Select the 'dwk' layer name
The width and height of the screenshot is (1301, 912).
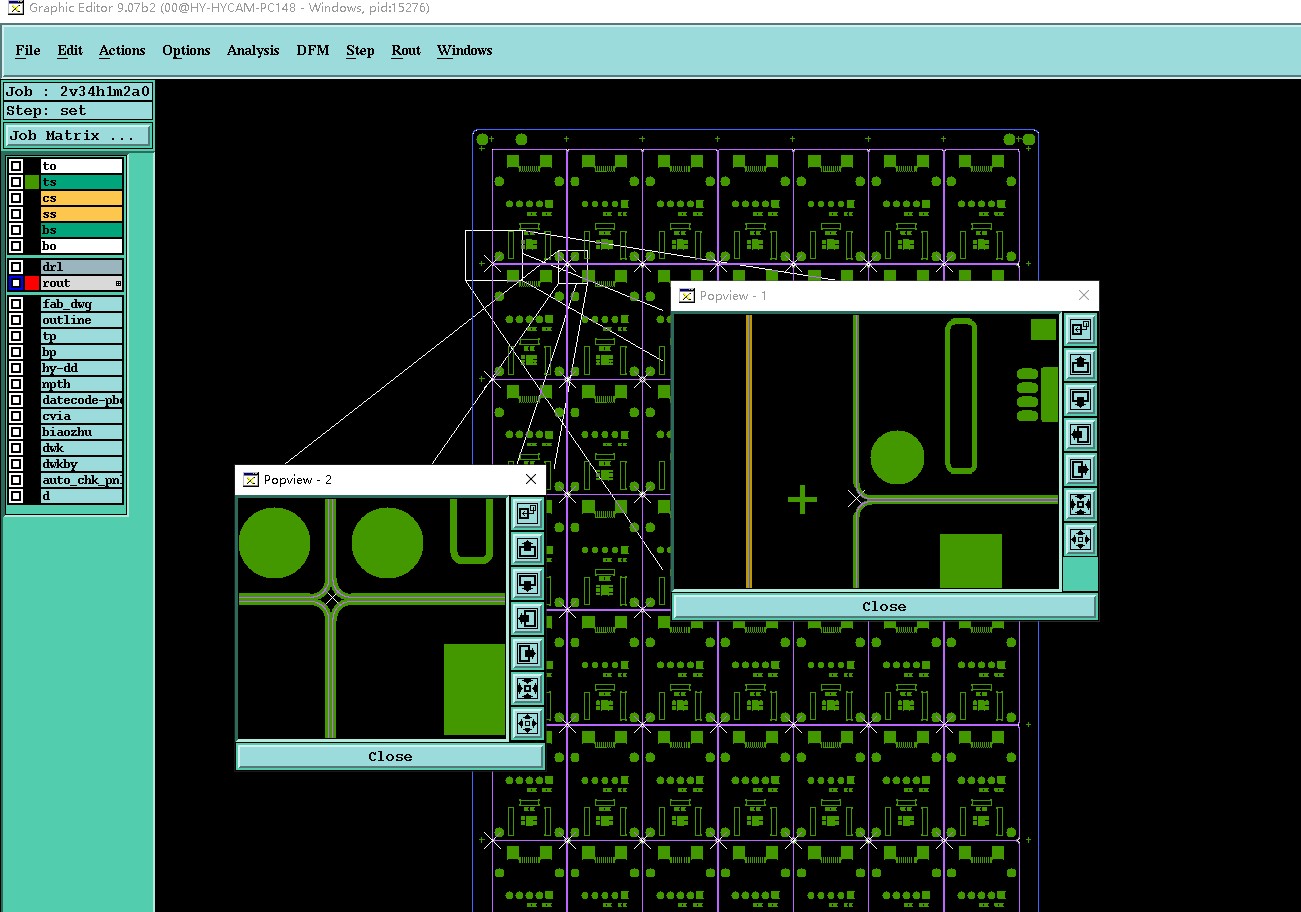(82, 448)
